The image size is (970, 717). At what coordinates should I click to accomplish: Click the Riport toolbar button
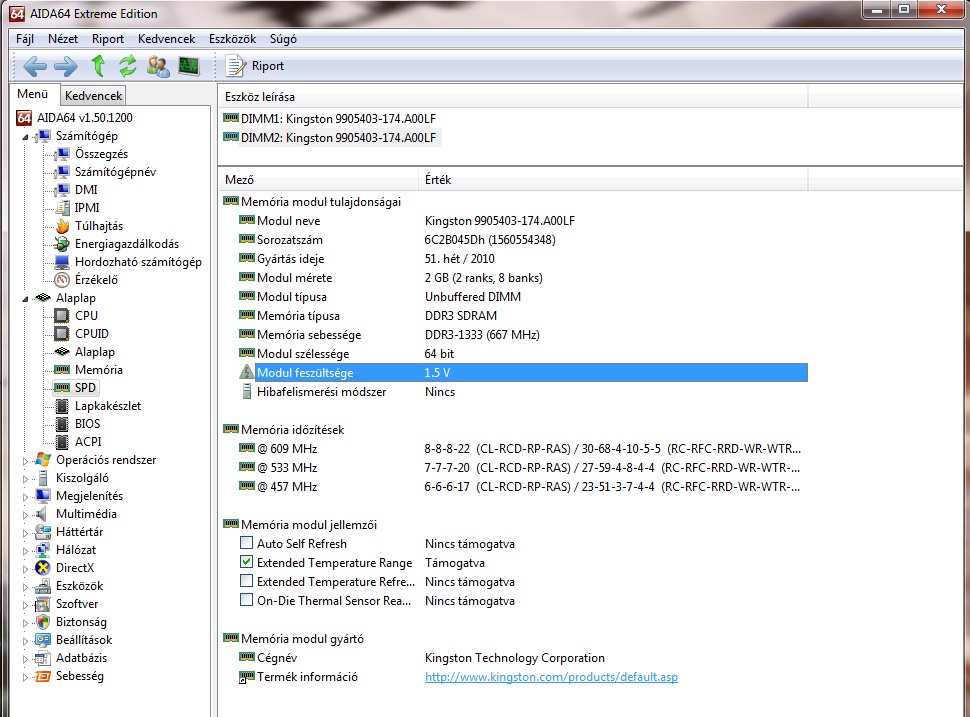click(255, 66)
